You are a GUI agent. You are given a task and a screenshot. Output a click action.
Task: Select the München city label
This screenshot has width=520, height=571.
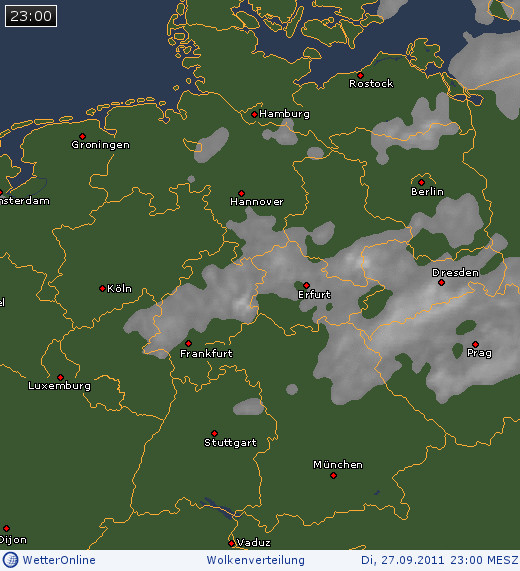point(338,465)
